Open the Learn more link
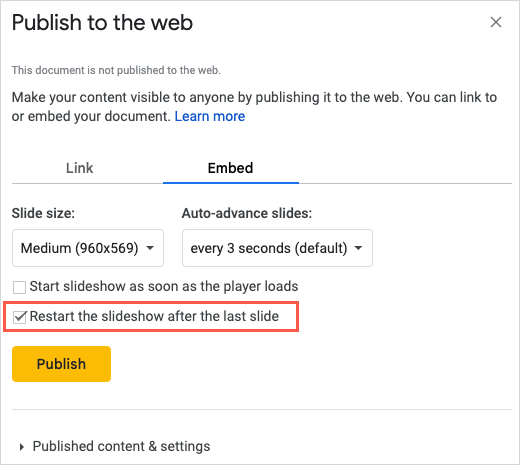 210,116
